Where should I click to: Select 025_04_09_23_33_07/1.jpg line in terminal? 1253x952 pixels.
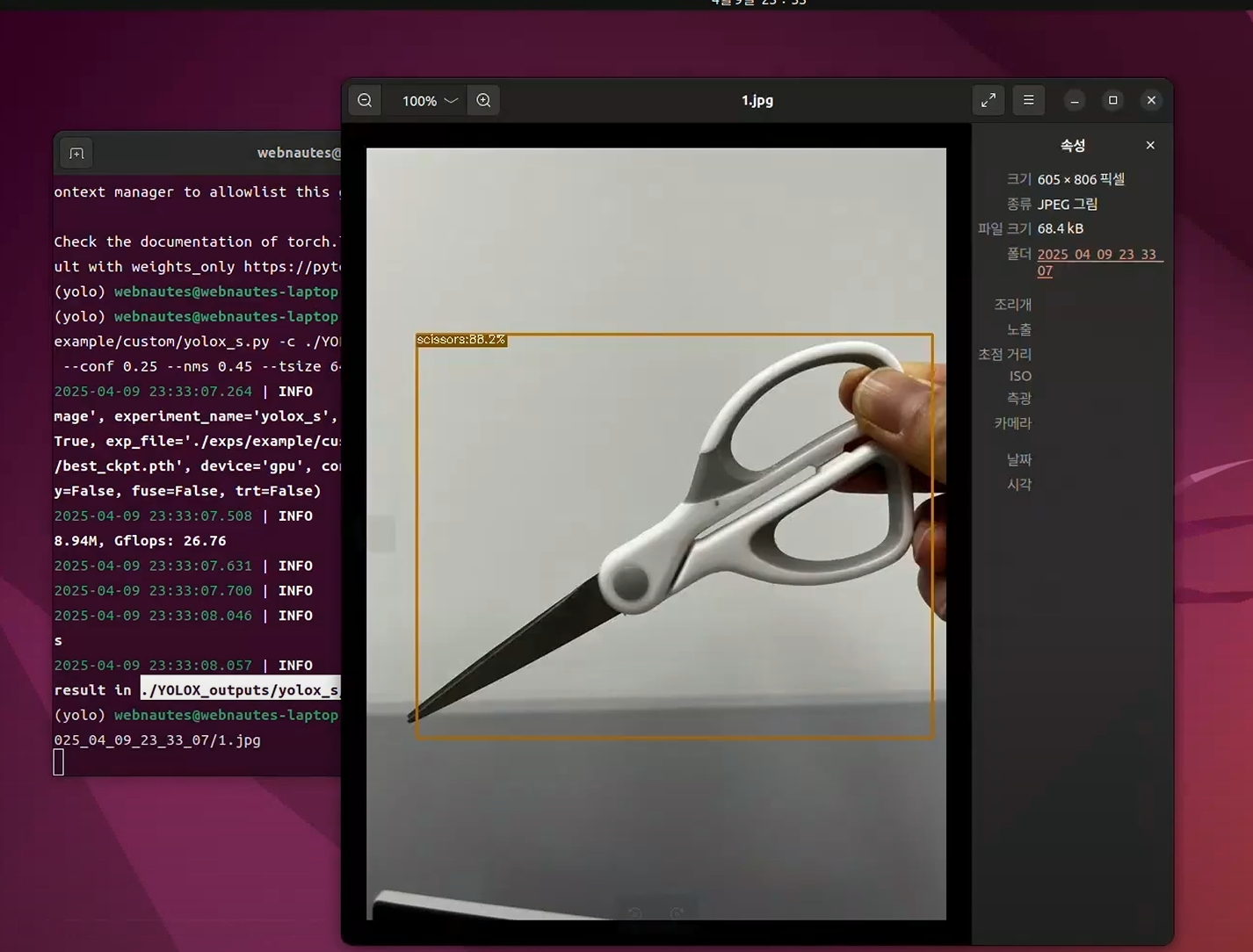[x=157, y=739]
